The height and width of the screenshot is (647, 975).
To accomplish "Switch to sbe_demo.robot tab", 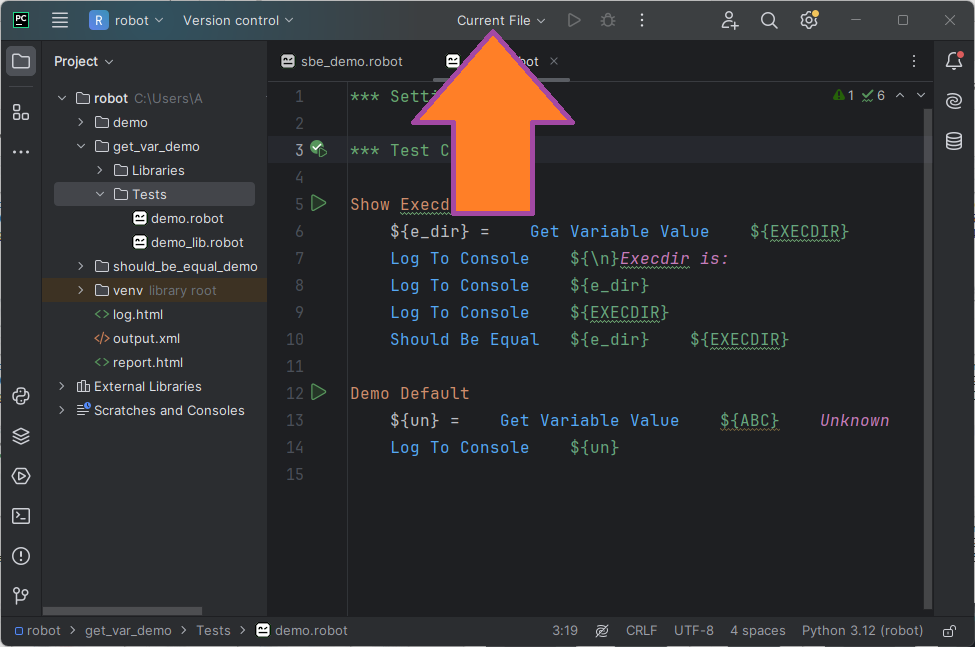I will click(342, 61).
